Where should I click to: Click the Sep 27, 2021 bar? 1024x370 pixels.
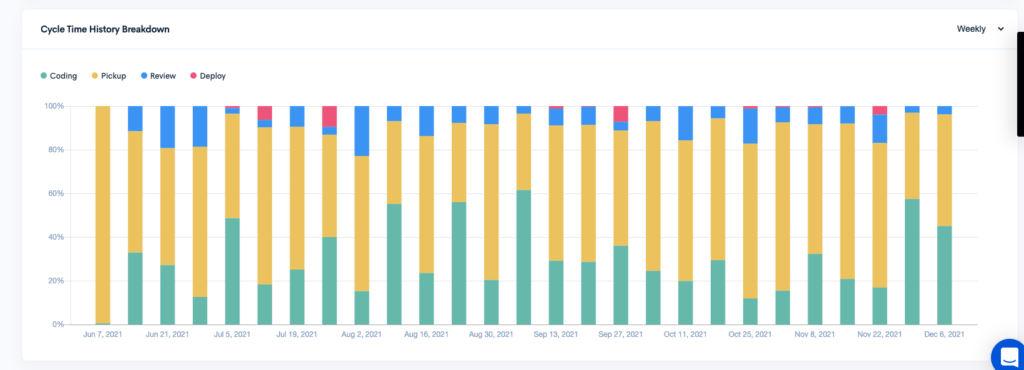pos(620,215)
